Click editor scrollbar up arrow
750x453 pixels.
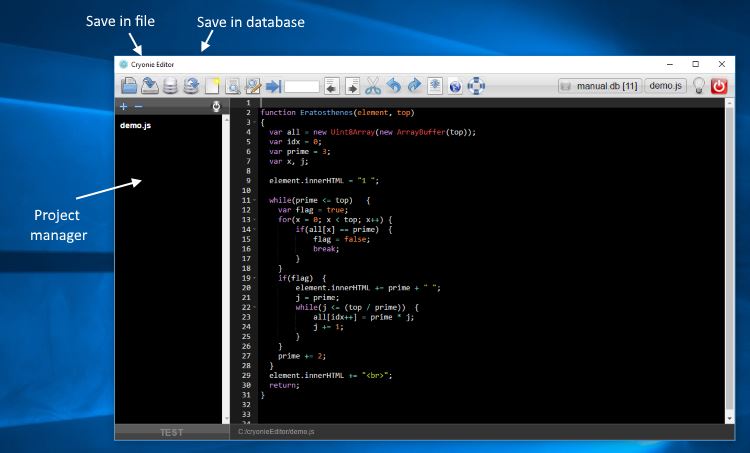pyautogui.click(x=729, y=103)
